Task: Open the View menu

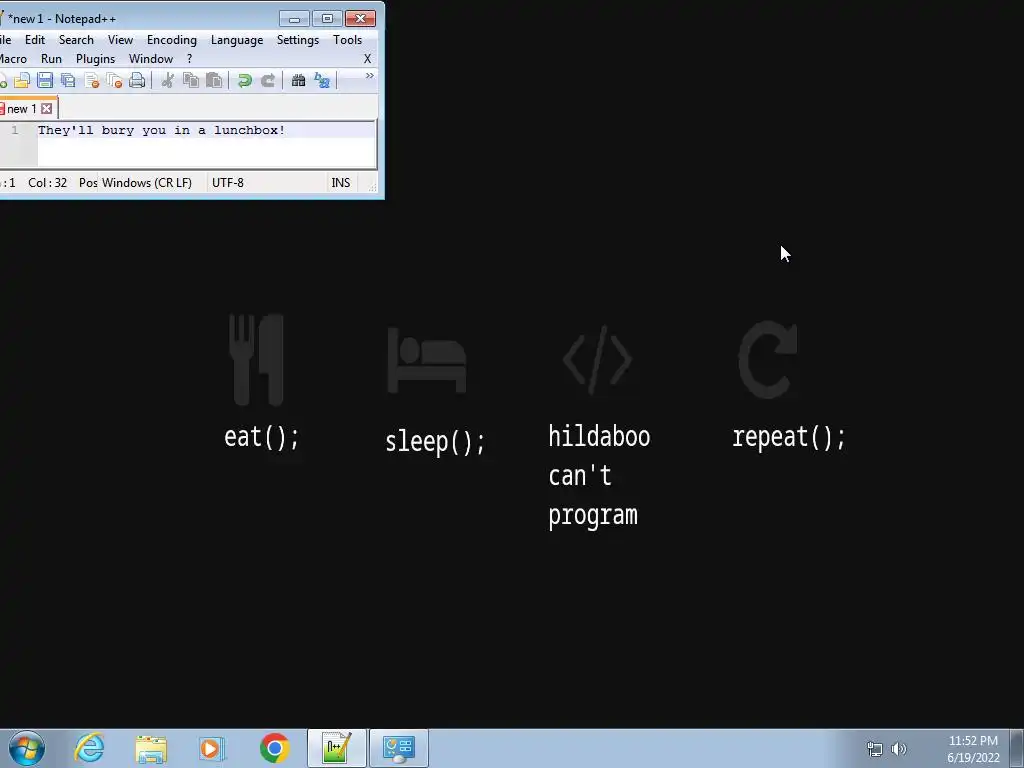Action: [120, 40]
